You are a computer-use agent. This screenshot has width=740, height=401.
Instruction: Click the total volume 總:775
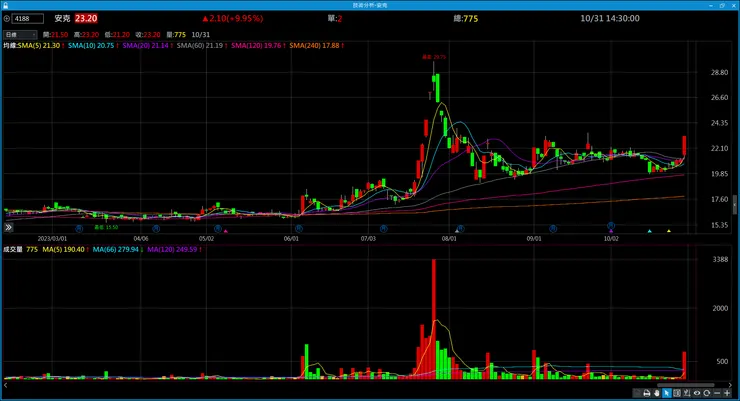tap(465, 18)
